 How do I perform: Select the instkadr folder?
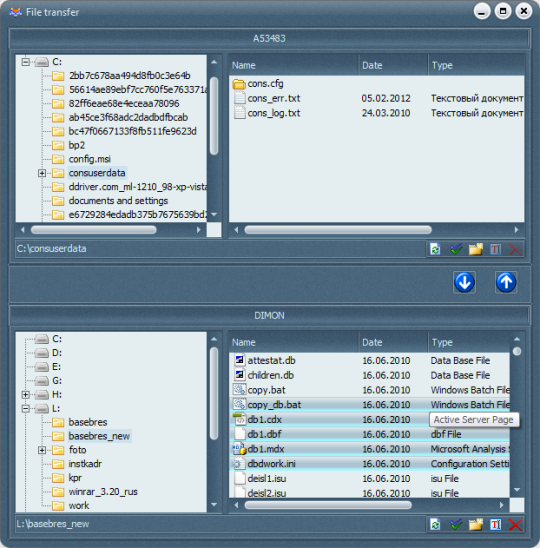tap(85, 464)
